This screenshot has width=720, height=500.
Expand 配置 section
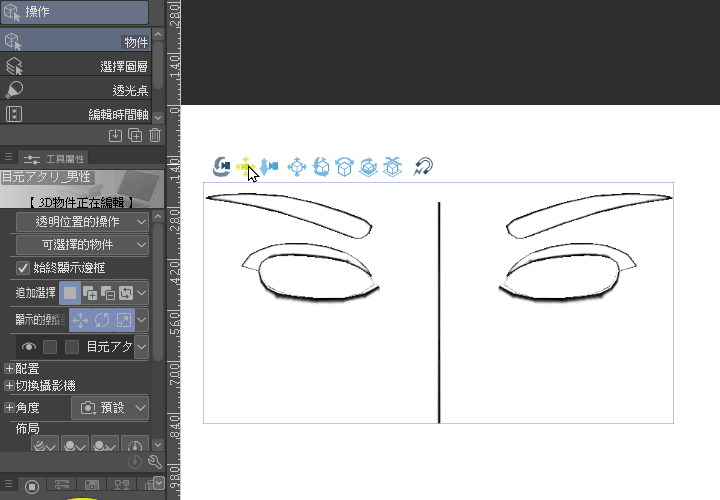(x=9, y=368)
